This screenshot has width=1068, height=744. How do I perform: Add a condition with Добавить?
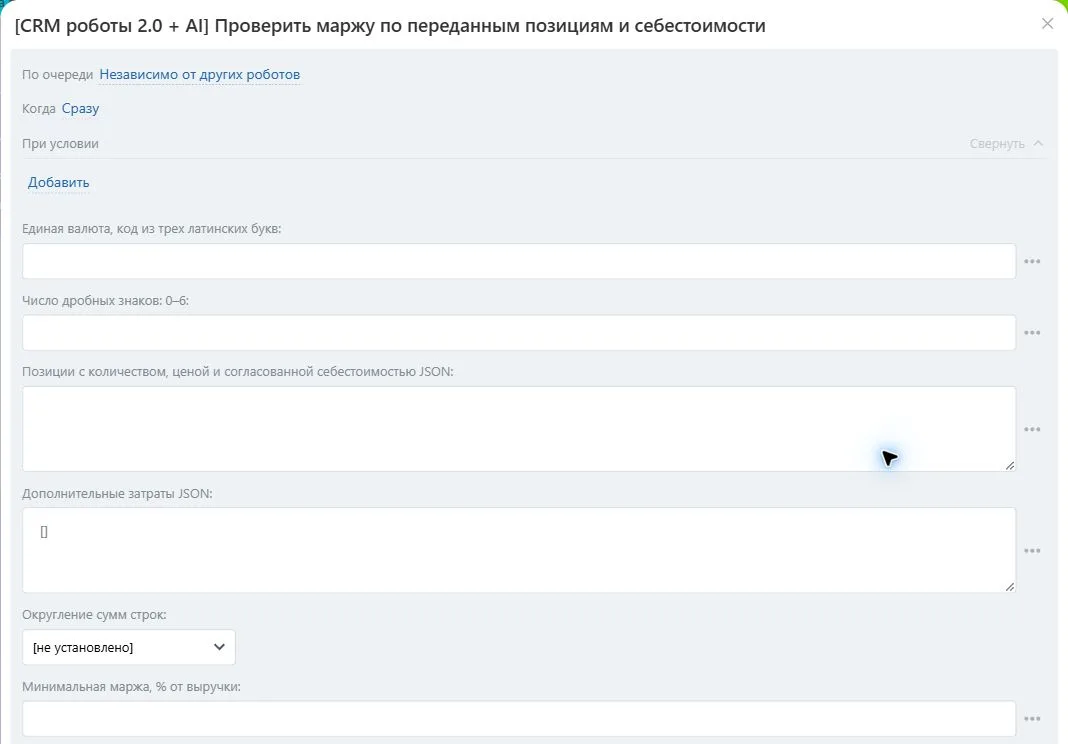tap(59, 183)
